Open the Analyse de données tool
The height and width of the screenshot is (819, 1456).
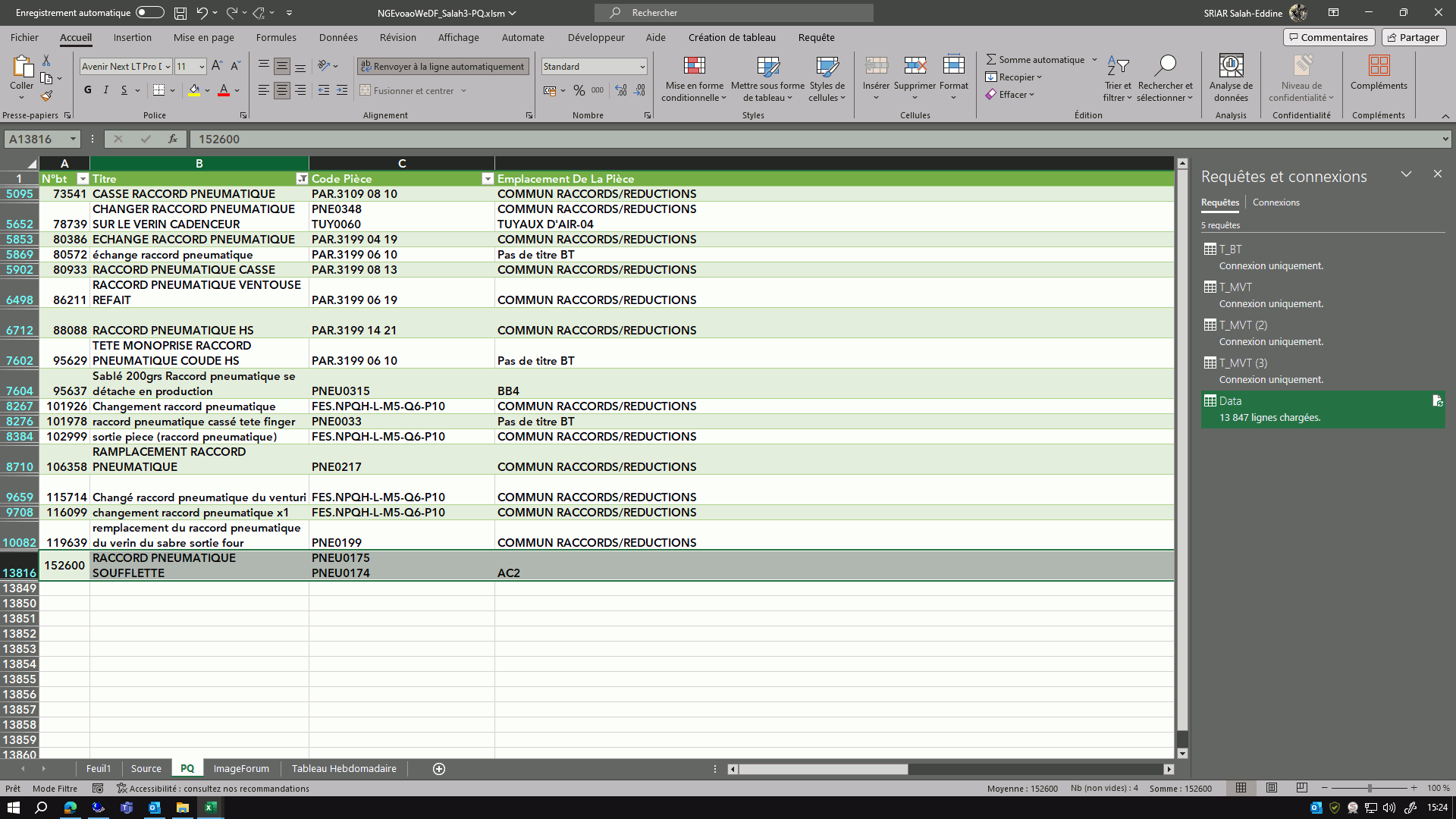pyautogui.click(x=1230, y=78)
